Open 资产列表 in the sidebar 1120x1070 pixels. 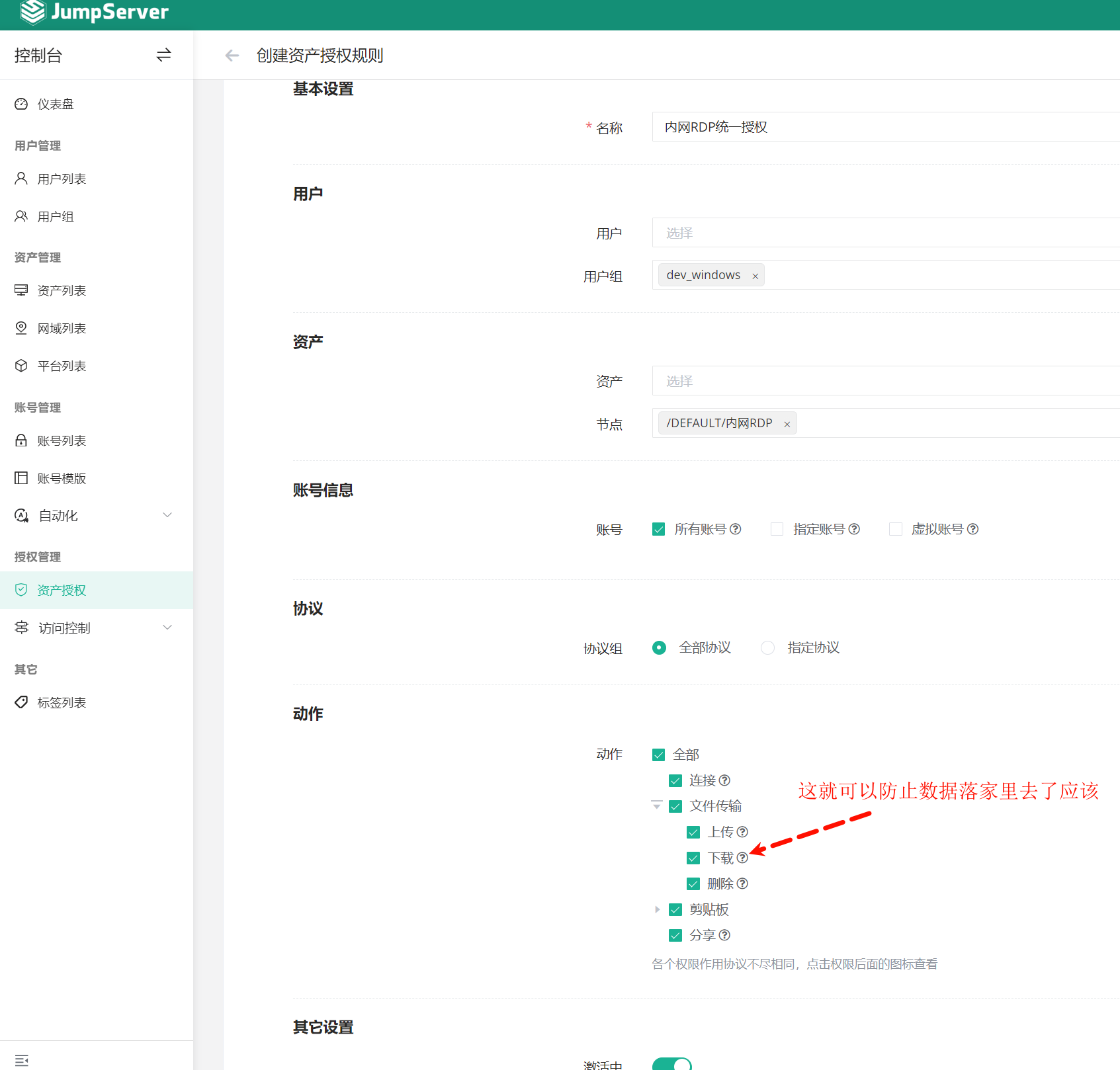62,291
